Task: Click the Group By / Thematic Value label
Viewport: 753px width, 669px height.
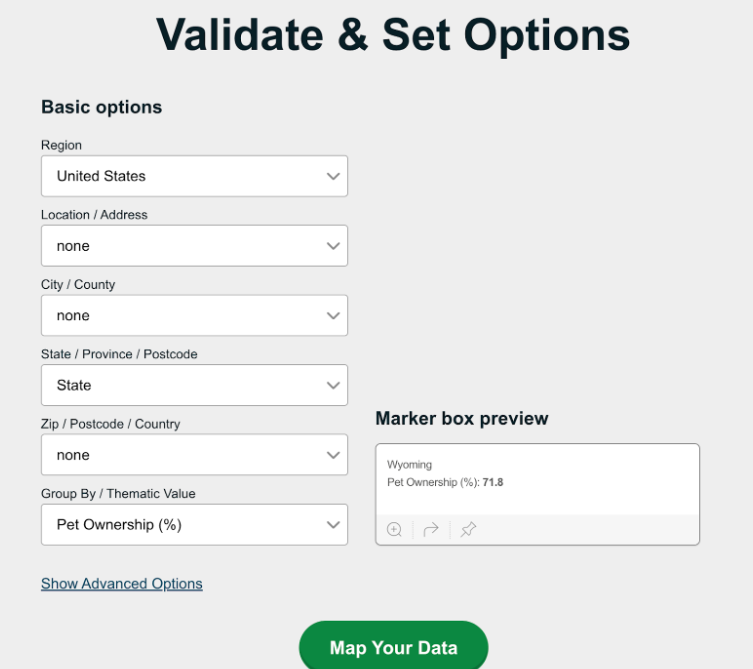Action: point(118,494)
